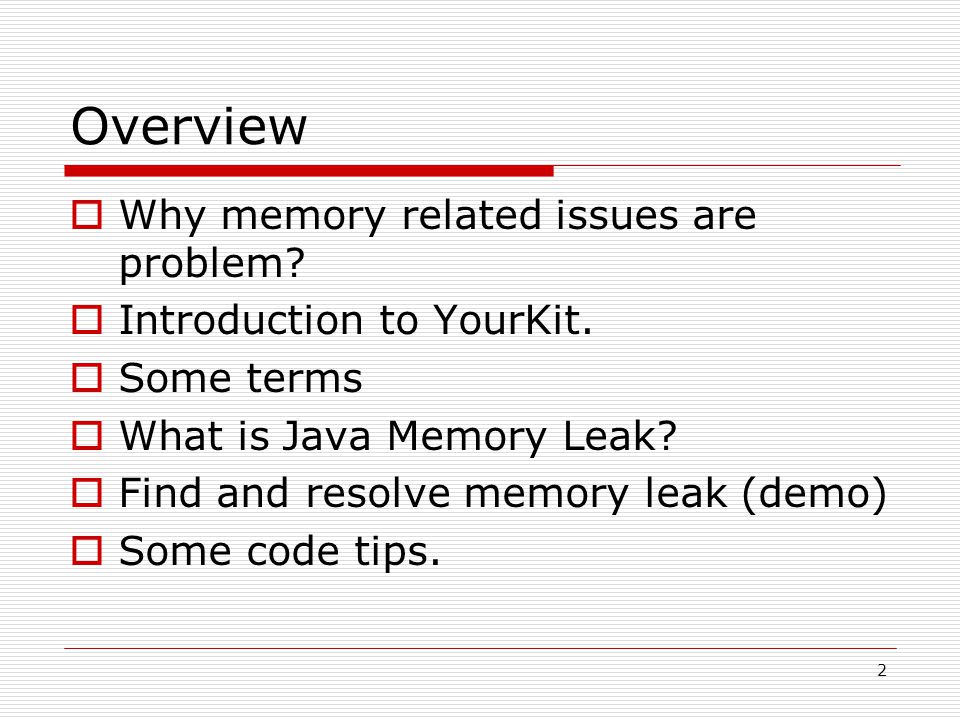Click the word "(demo)" in the fifth bullet

[x=814, y=493]
